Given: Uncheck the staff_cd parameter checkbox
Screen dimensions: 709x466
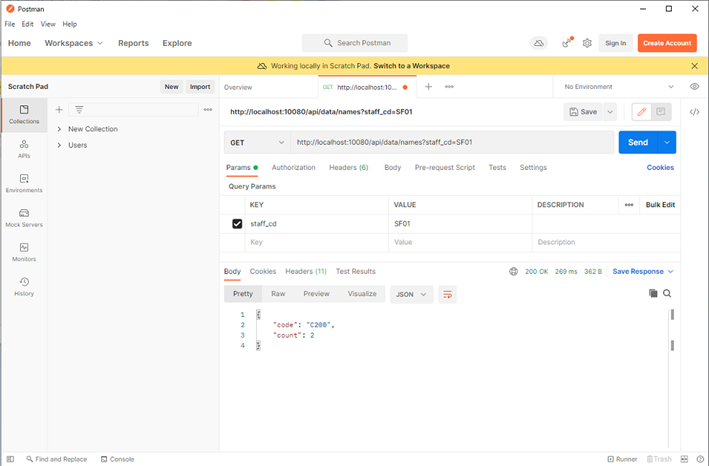Looking at the screenshot, I should point(237,224).
